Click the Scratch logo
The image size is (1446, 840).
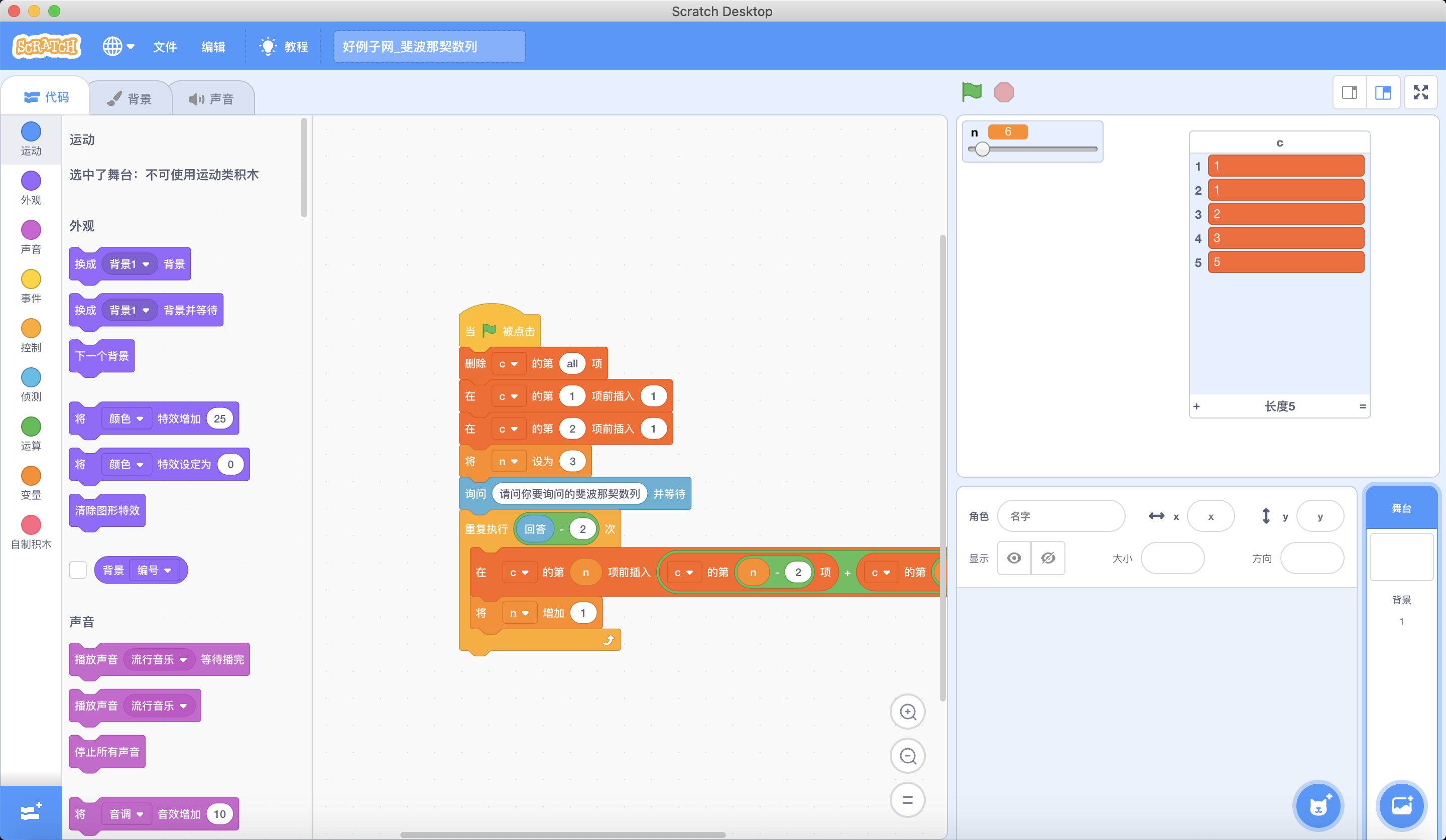(x=47, y=47)
